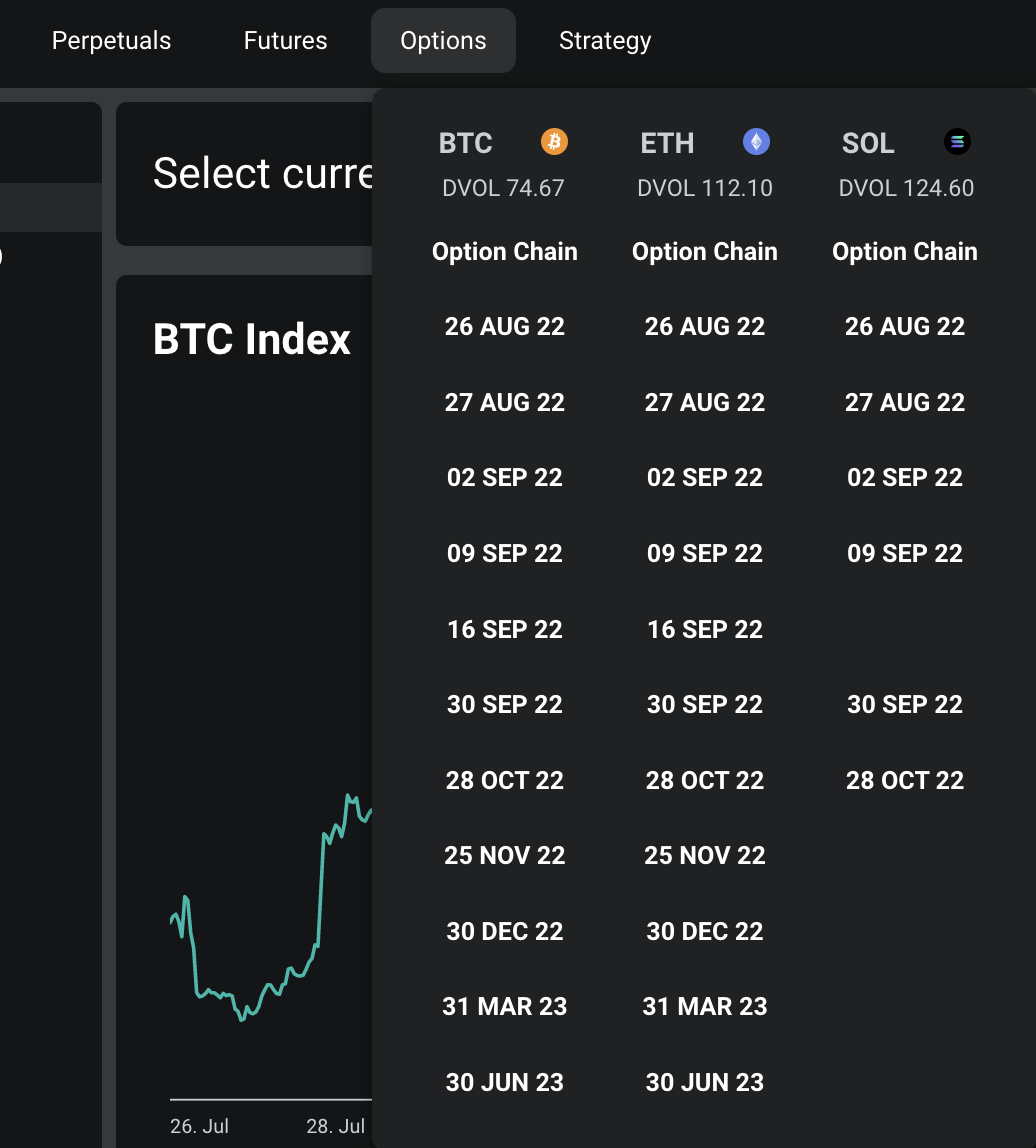This screenshot has width=1036, height=1148.
Task: Click the BTC DVOL 74.67 label
Action: click(x=503, y=188)
